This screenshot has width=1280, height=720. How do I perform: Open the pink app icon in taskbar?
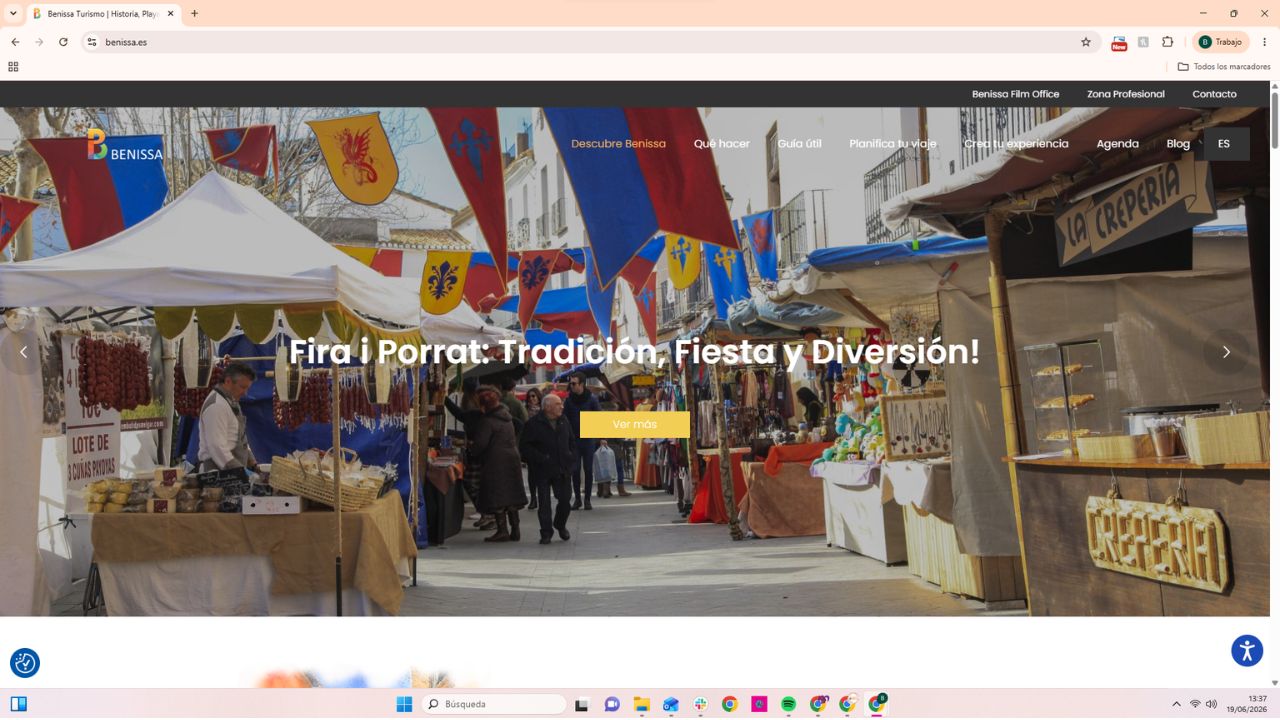pos(759,704)
